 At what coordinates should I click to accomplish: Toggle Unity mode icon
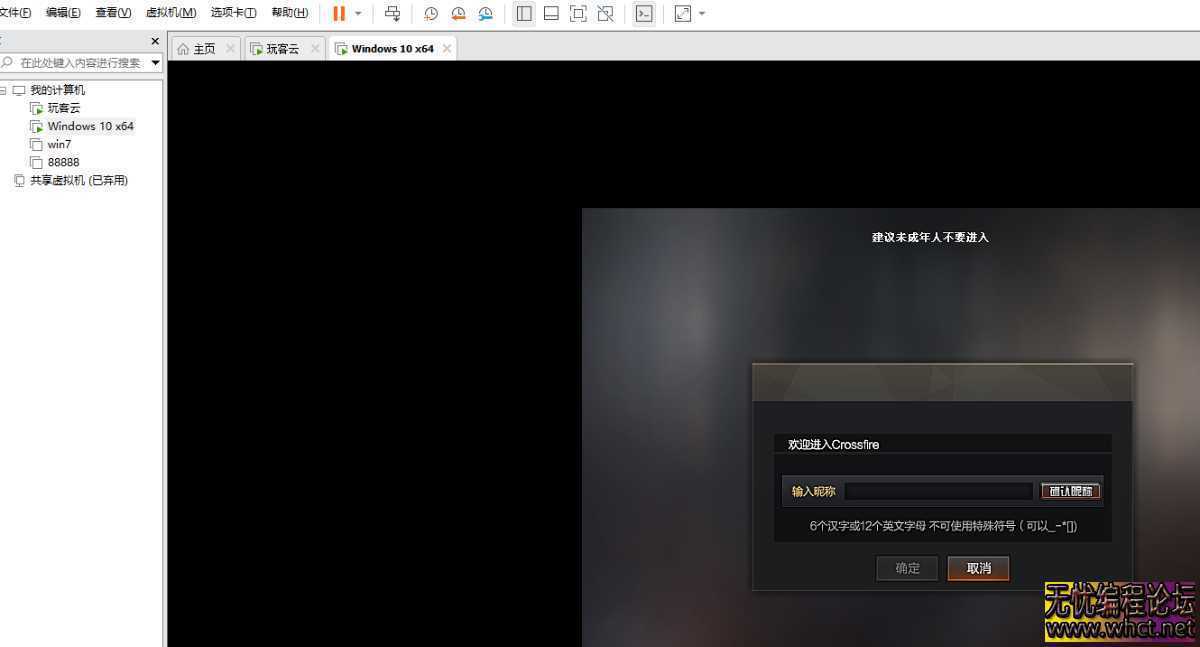pyautogui.click(x=605, y=14)
